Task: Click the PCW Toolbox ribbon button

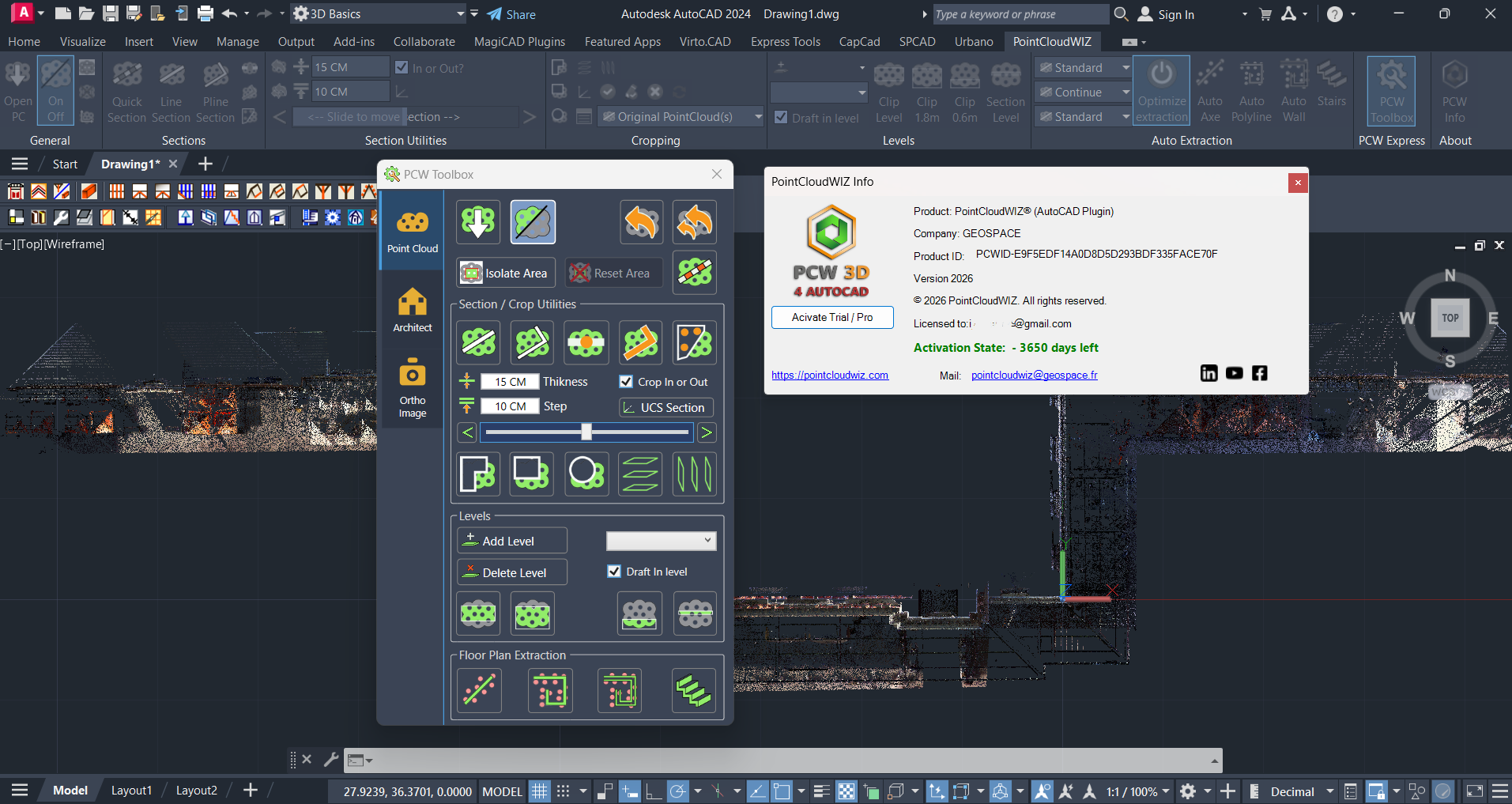Action: point(1391,91)
